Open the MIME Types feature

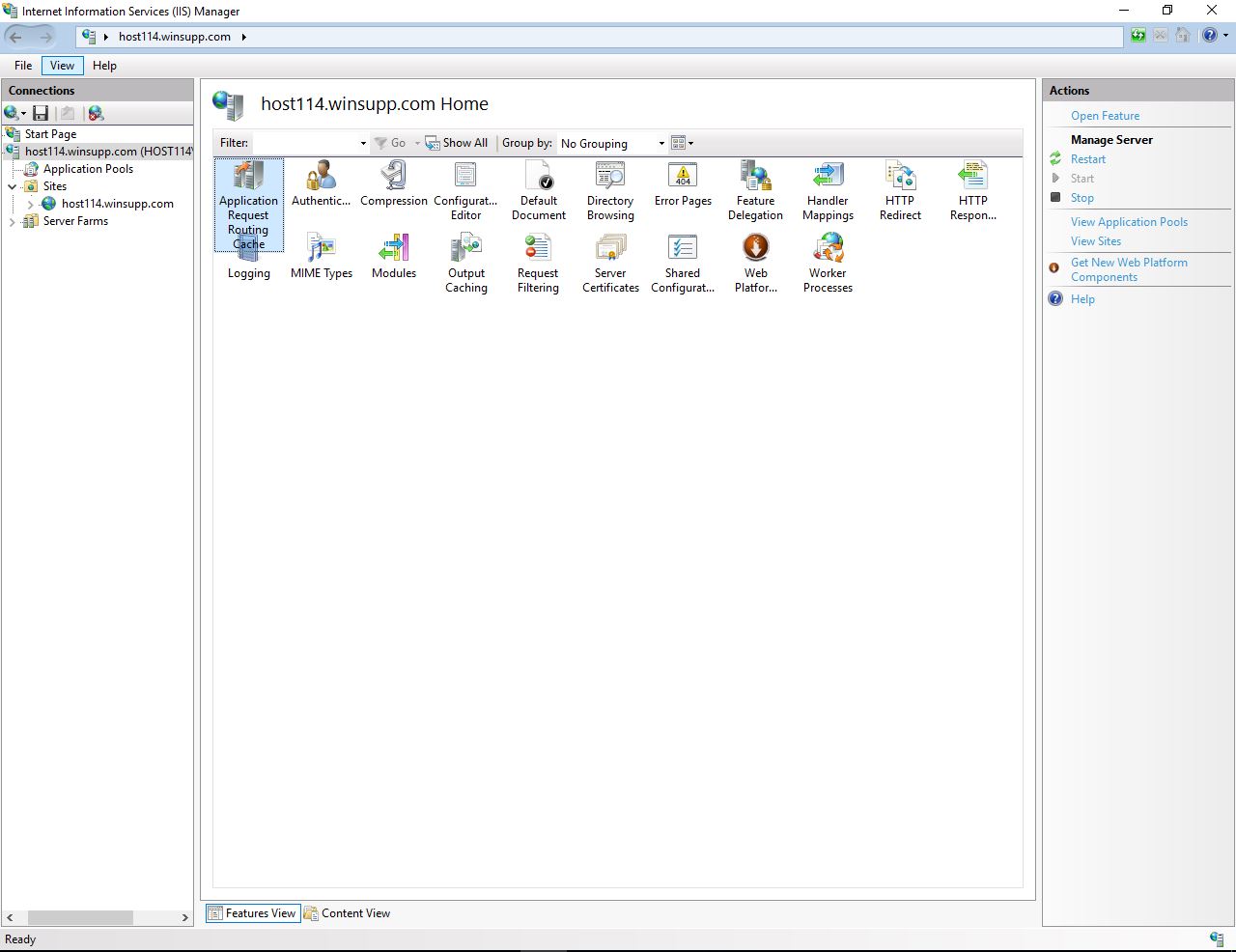(x=322, y=257)
